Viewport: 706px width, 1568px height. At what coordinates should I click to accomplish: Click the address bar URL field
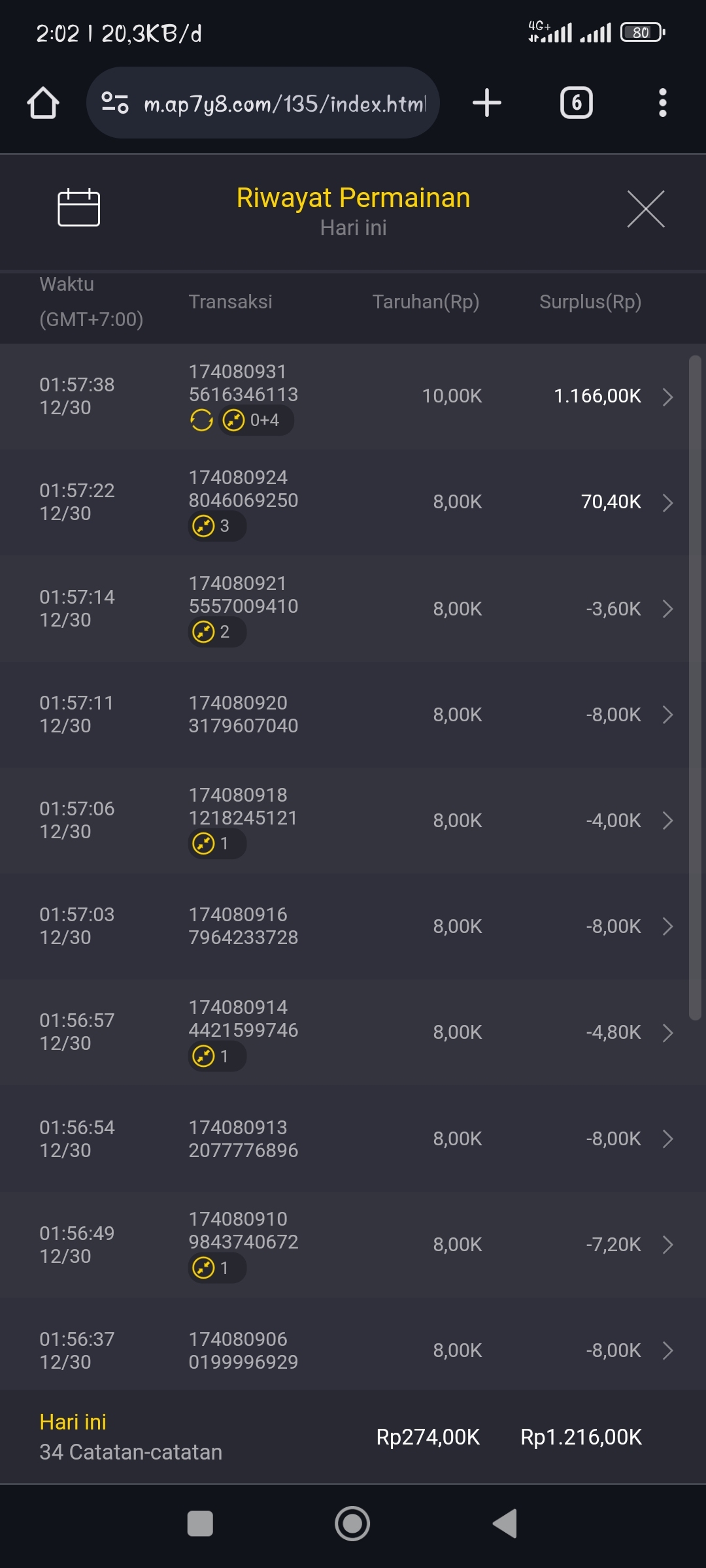(x=284, y=103)
